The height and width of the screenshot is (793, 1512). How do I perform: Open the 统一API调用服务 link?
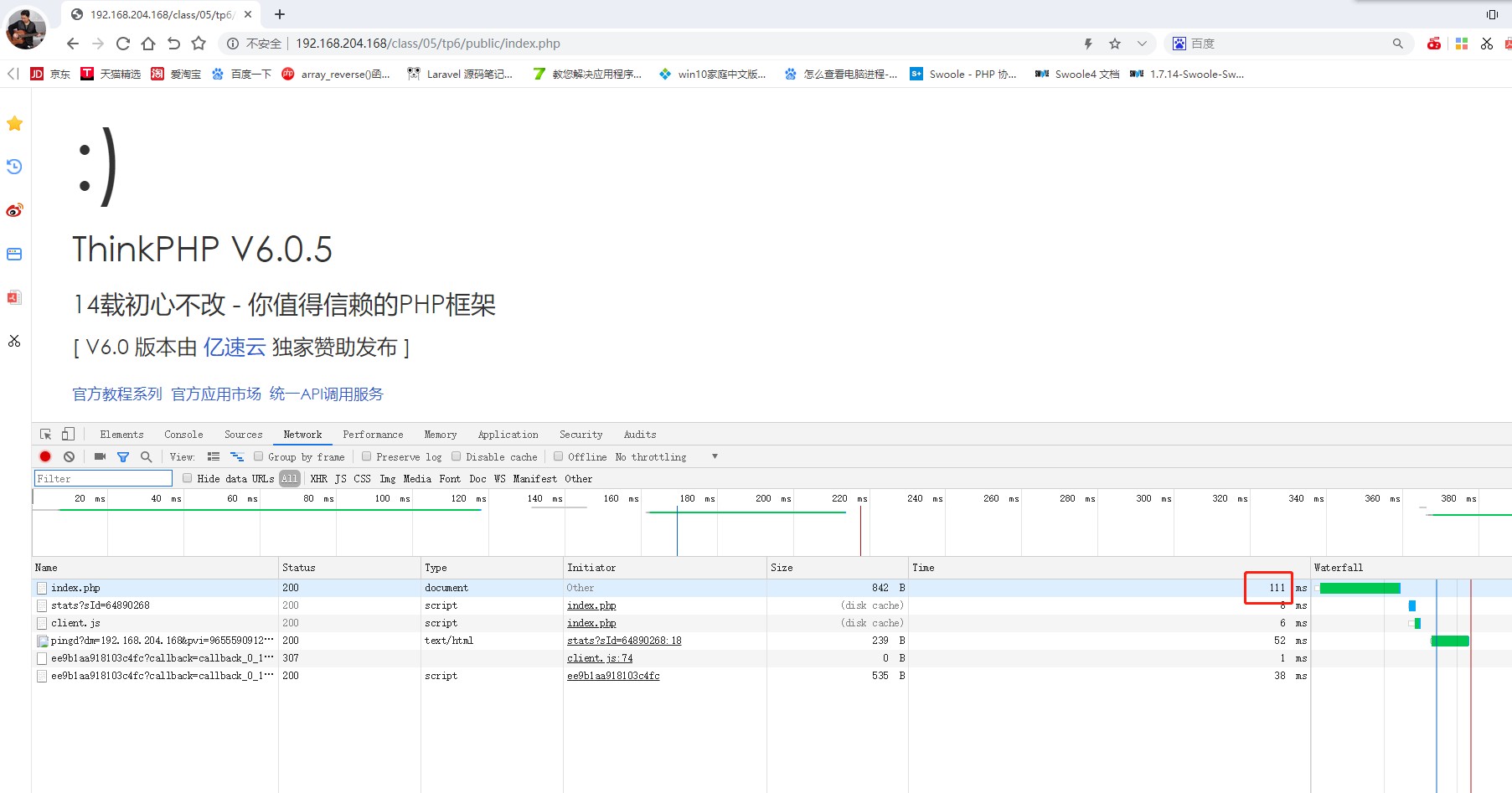[x=327, y=394]
